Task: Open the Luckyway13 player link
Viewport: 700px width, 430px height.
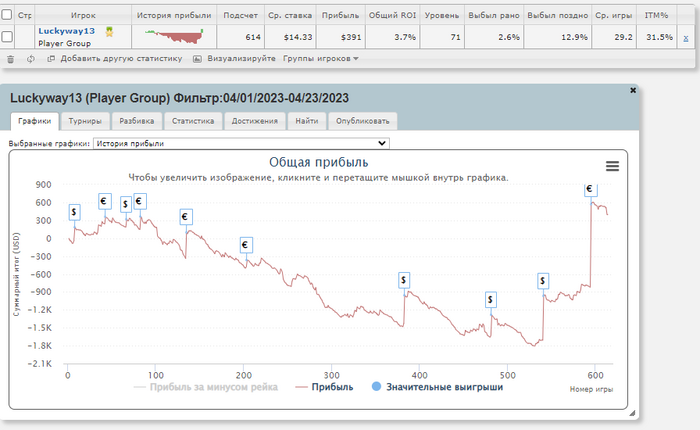Action: (67, 31)
